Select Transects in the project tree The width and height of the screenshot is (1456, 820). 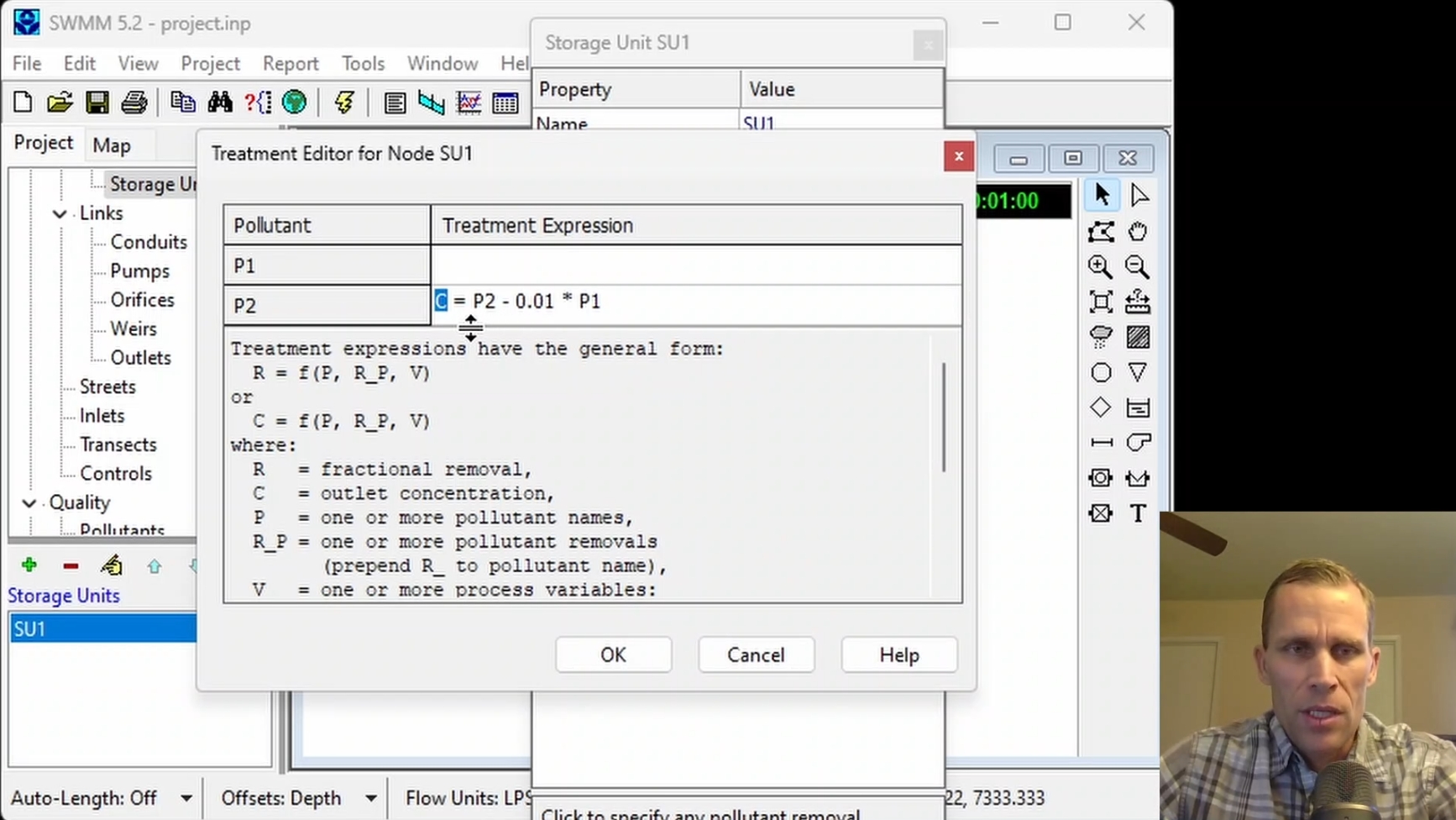click(x=118, y=444)
